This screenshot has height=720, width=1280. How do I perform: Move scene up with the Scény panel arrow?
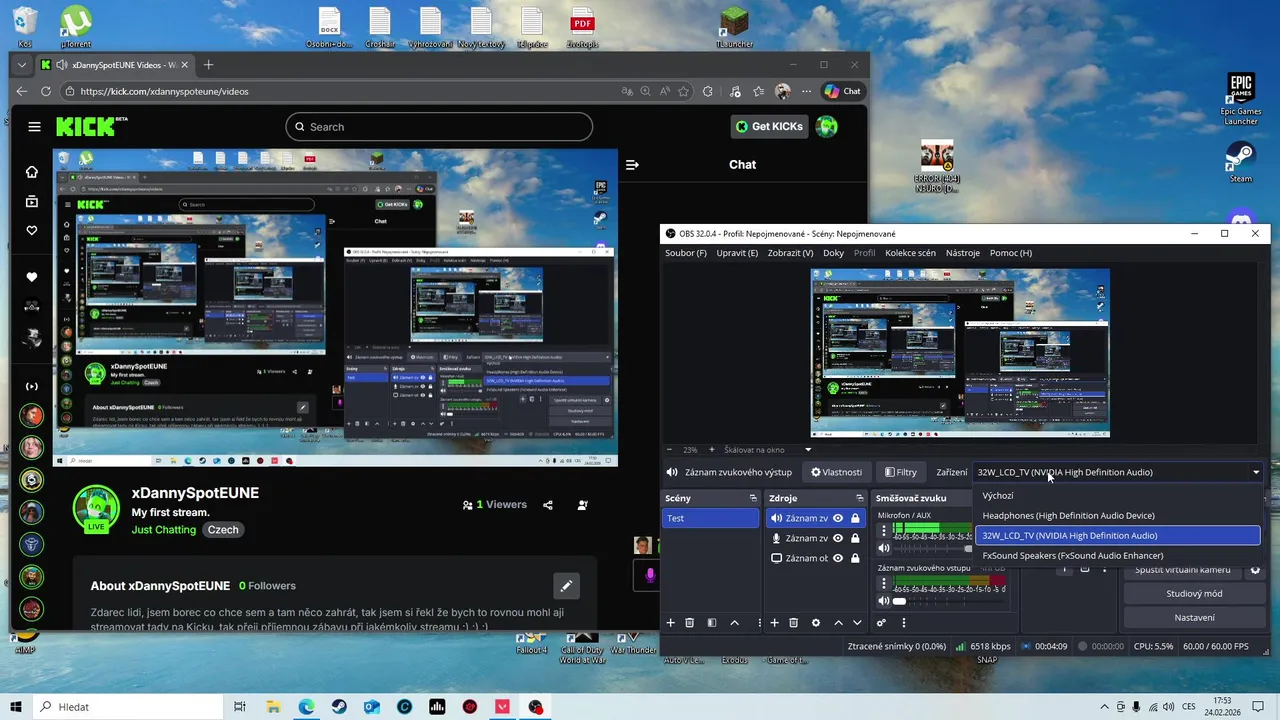coord(734,623)
